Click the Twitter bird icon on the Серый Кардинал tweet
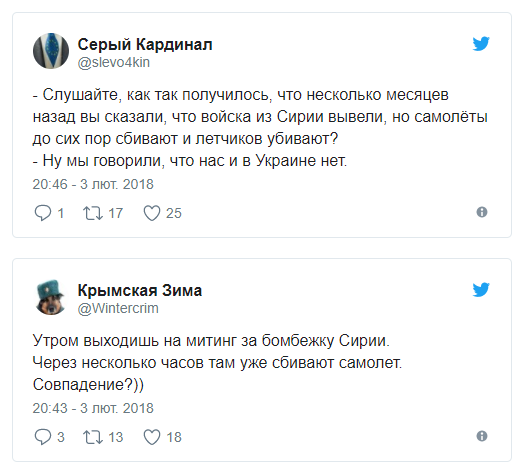 tap(481, 44)
